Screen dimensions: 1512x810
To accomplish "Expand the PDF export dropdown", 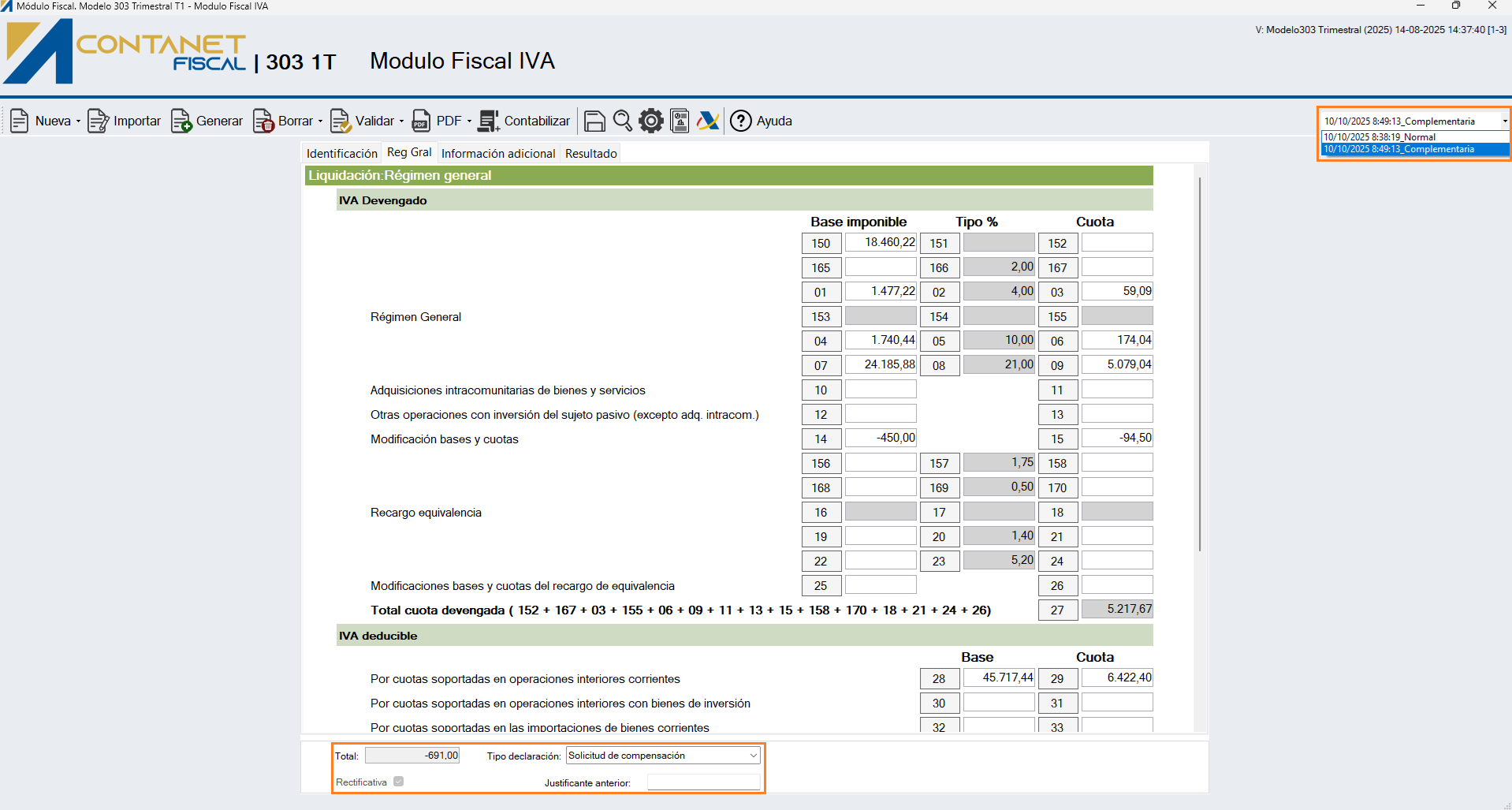I will (x=469, y=121).
